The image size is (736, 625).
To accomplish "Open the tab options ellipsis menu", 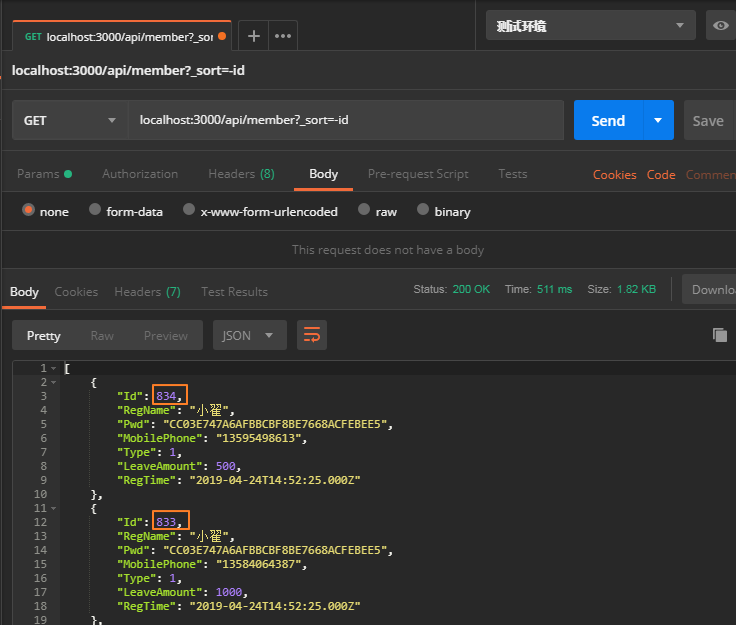I will click(283, 36).
